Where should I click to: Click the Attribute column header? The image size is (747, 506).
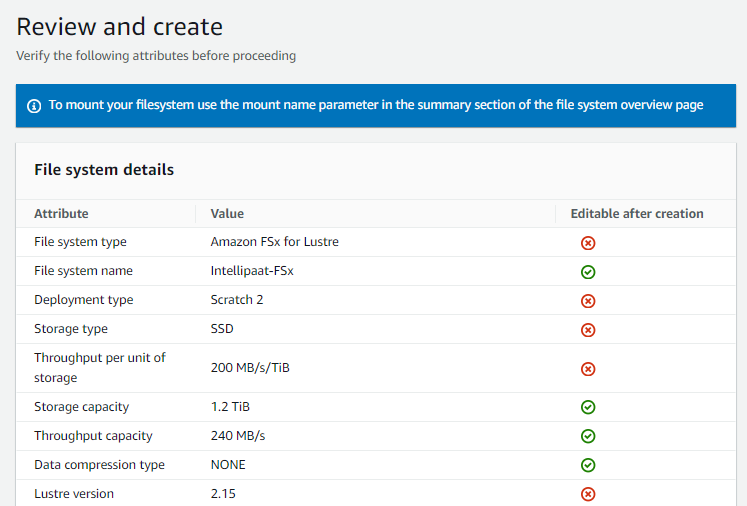click(61, 213)
